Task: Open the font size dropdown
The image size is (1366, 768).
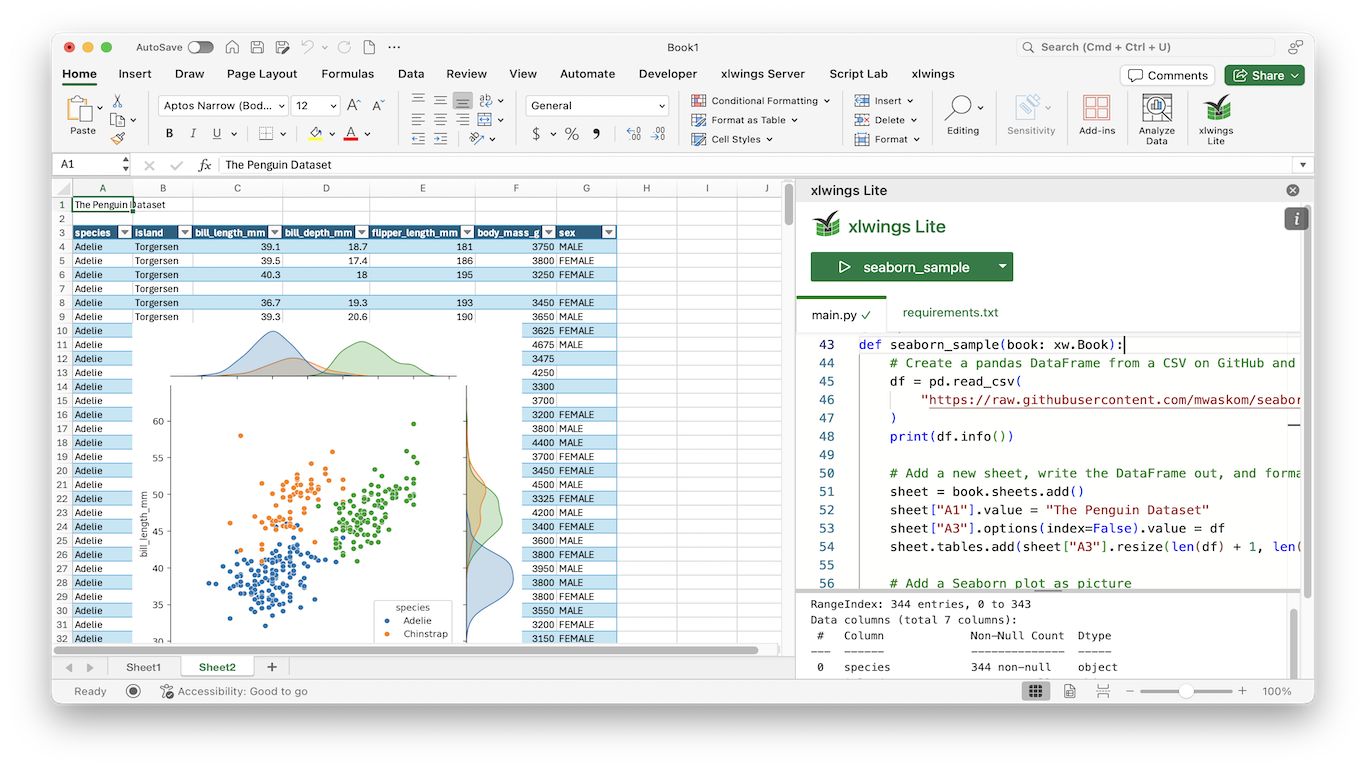Action: pyautogui.click(x=332, y=106)
